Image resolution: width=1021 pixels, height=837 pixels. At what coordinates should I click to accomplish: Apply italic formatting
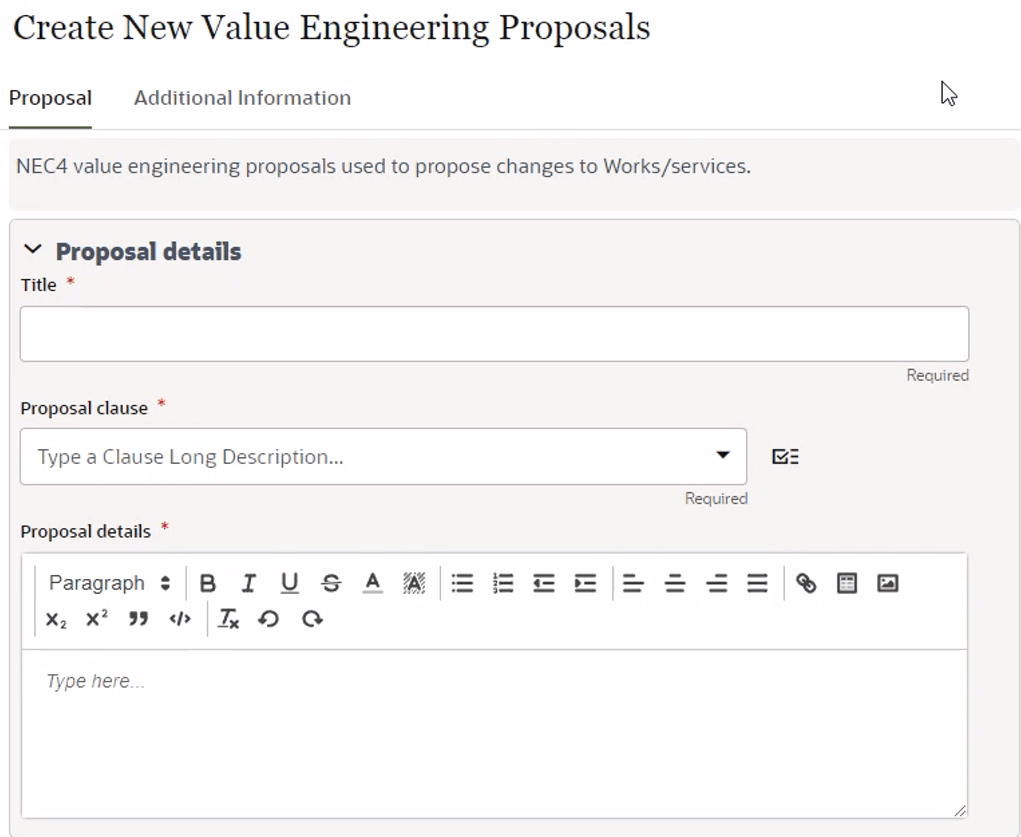point(248,584)
